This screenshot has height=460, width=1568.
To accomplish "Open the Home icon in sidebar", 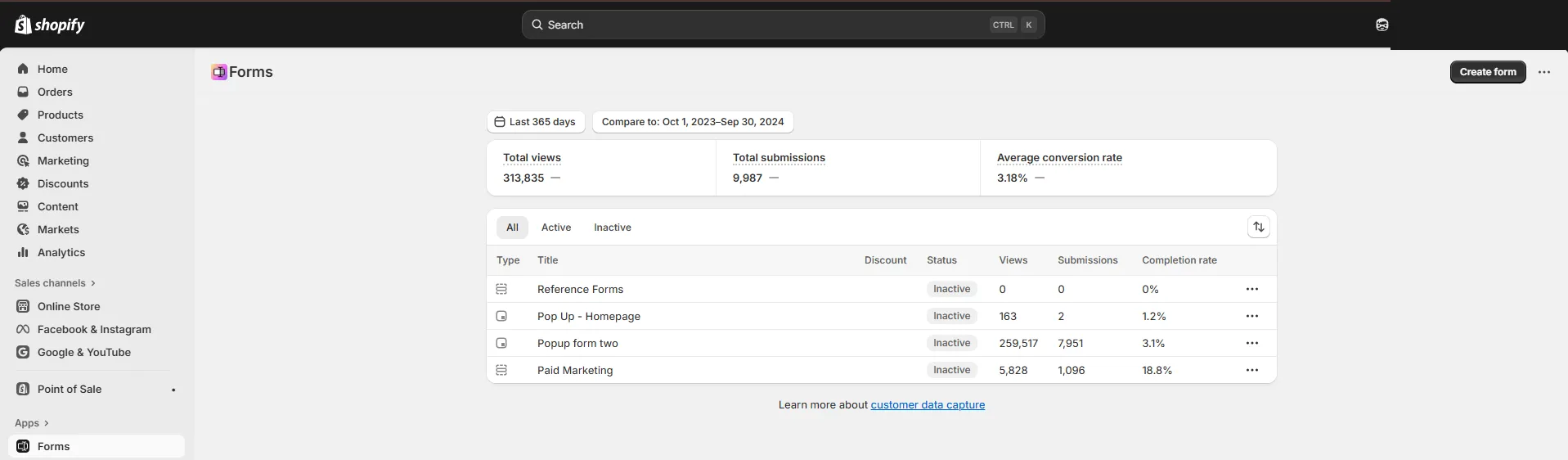I will pos(23,69).
